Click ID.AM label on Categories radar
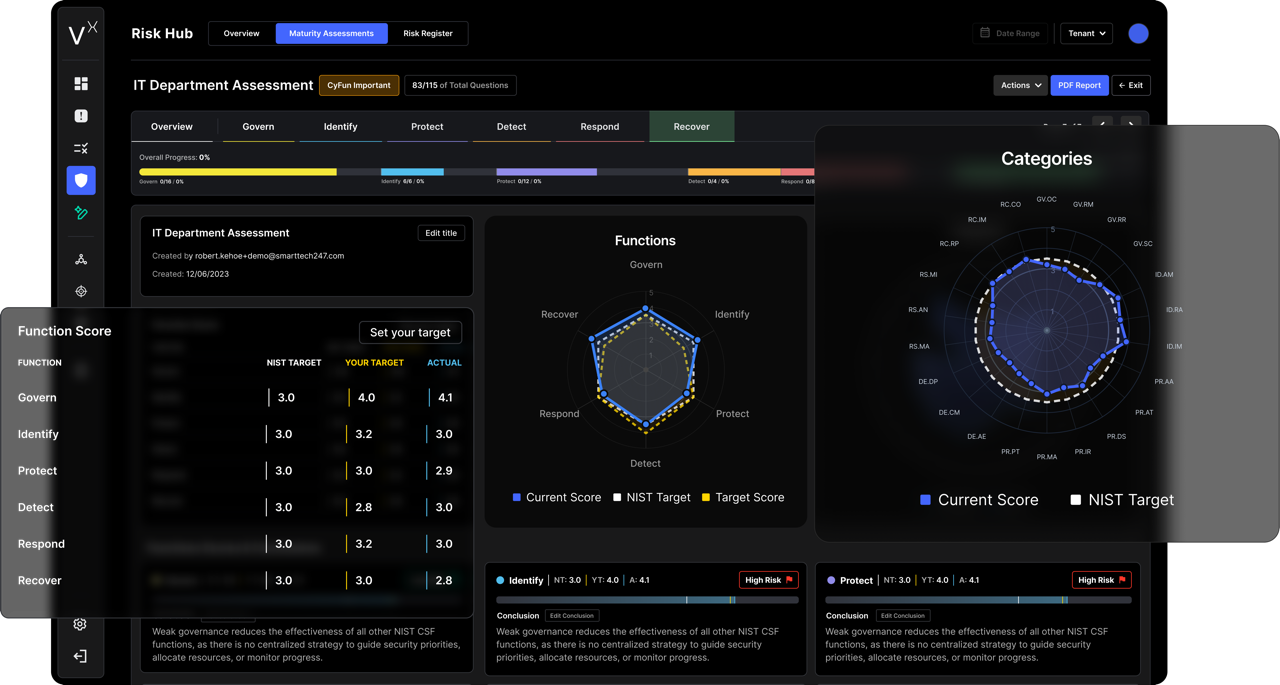The width and height of the screenshot is (1280, 685). pos(1164,274)
